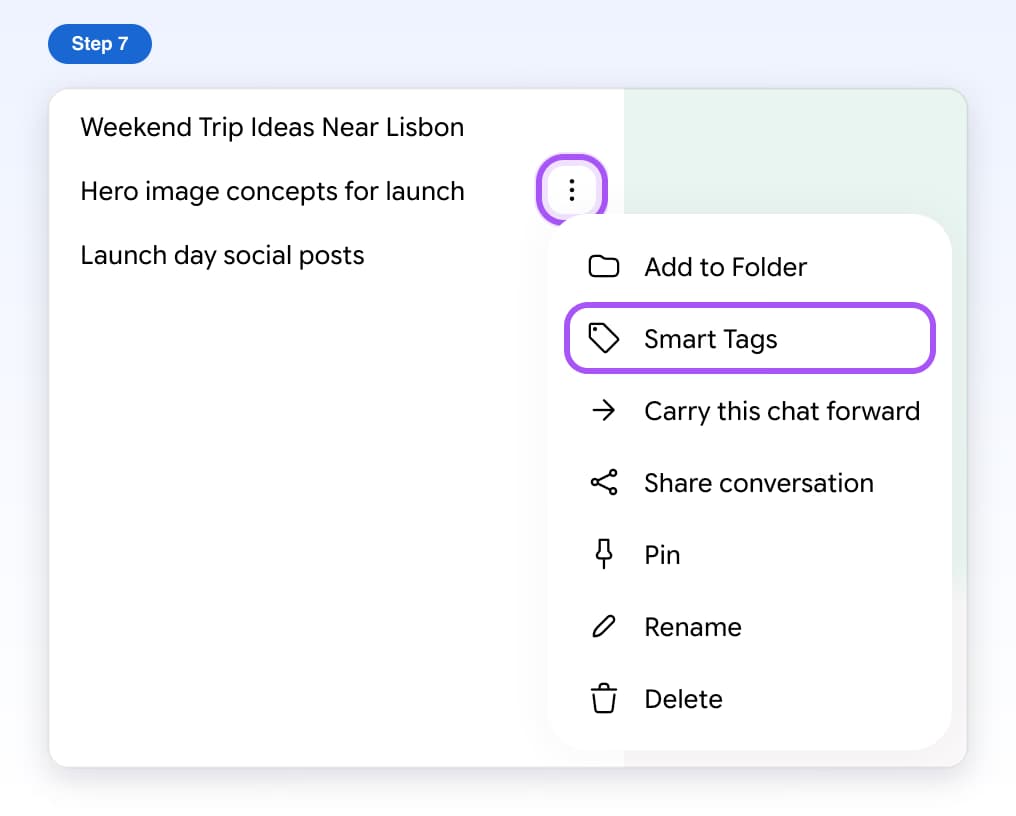Click the arrow icon for Carry this chat forward
1016x816 pixels.
point(603,410)
